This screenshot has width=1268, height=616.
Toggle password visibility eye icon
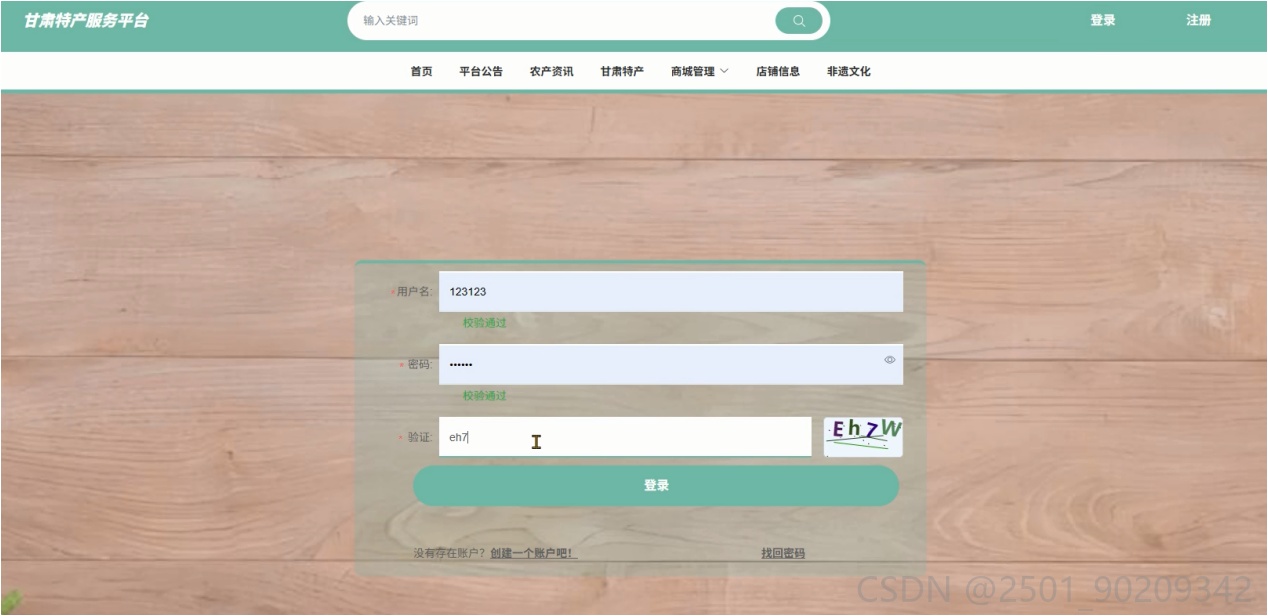[x=890, y=360]
